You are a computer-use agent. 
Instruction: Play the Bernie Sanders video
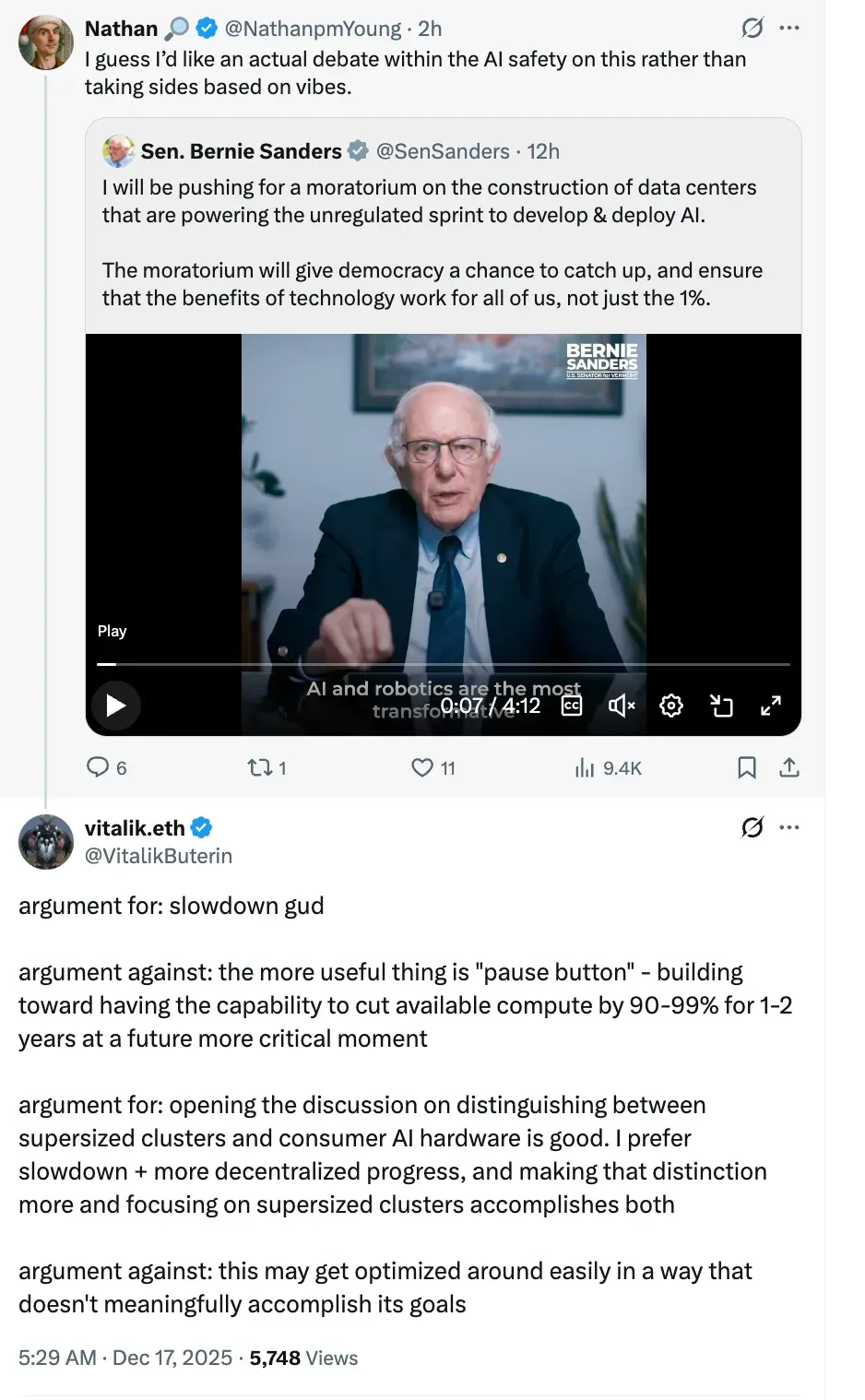tap(116, 706)
